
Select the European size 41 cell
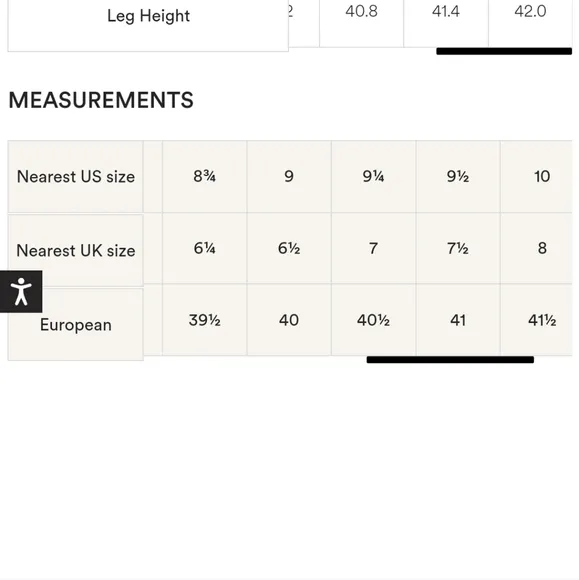point(458,320)
